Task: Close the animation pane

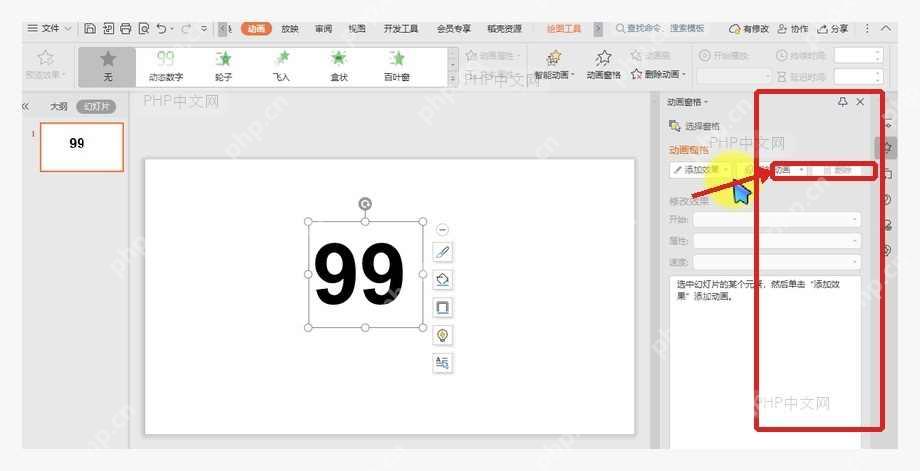Action: click(860, 102)
